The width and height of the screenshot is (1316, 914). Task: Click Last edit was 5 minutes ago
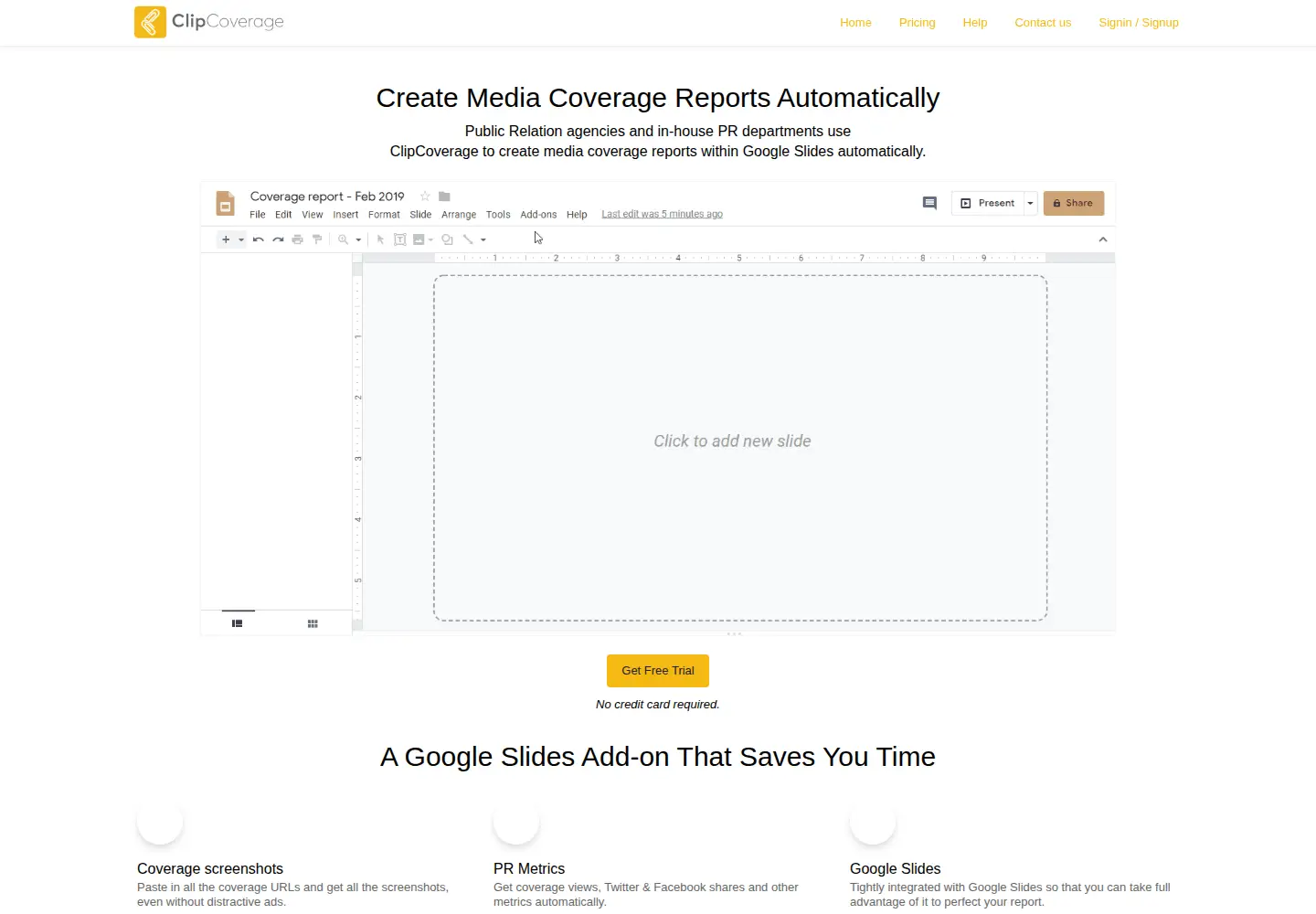[x=662, y=215]
